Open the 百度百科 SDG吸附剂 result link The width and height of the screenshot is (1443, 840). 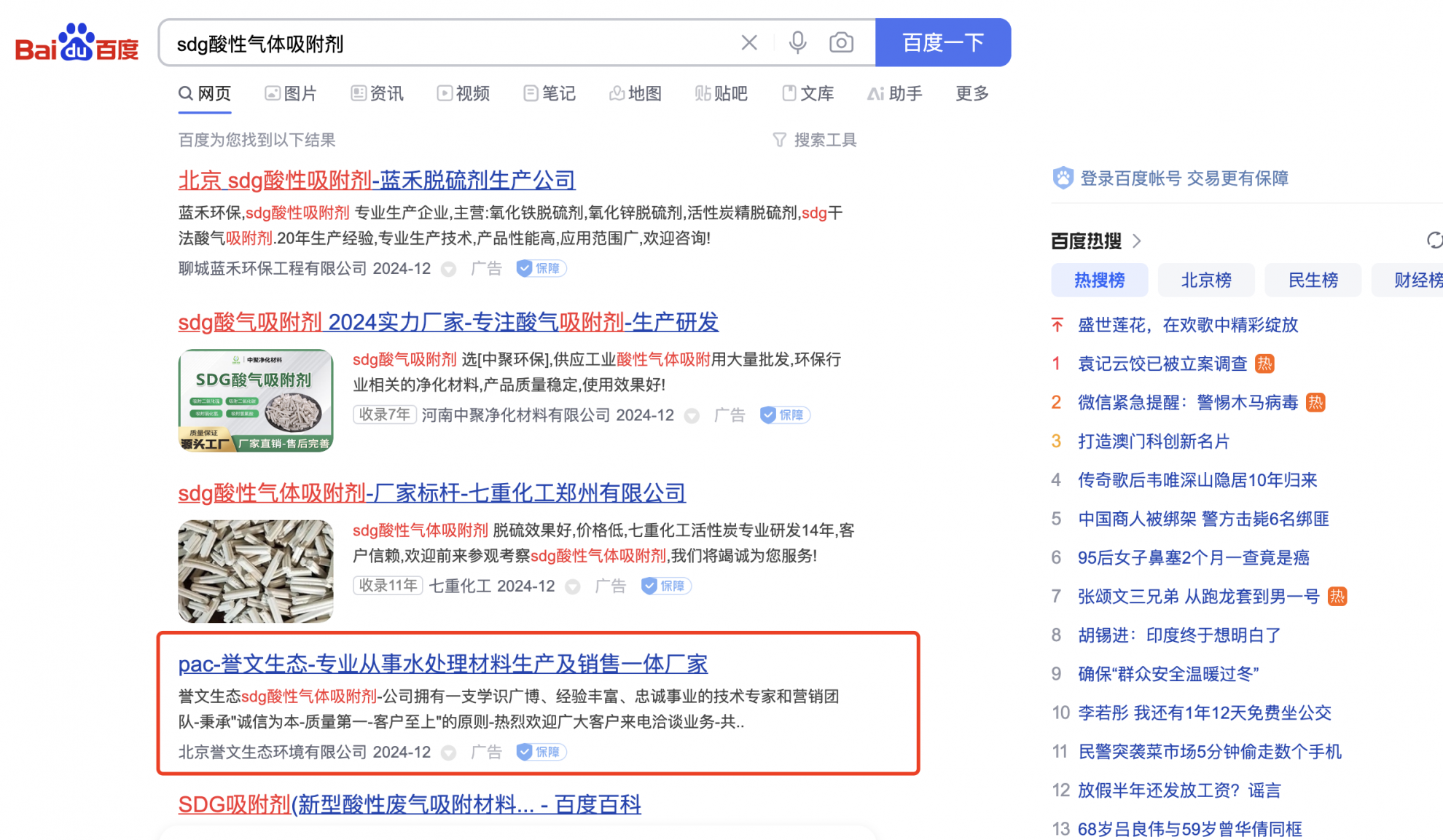(410, 804)
